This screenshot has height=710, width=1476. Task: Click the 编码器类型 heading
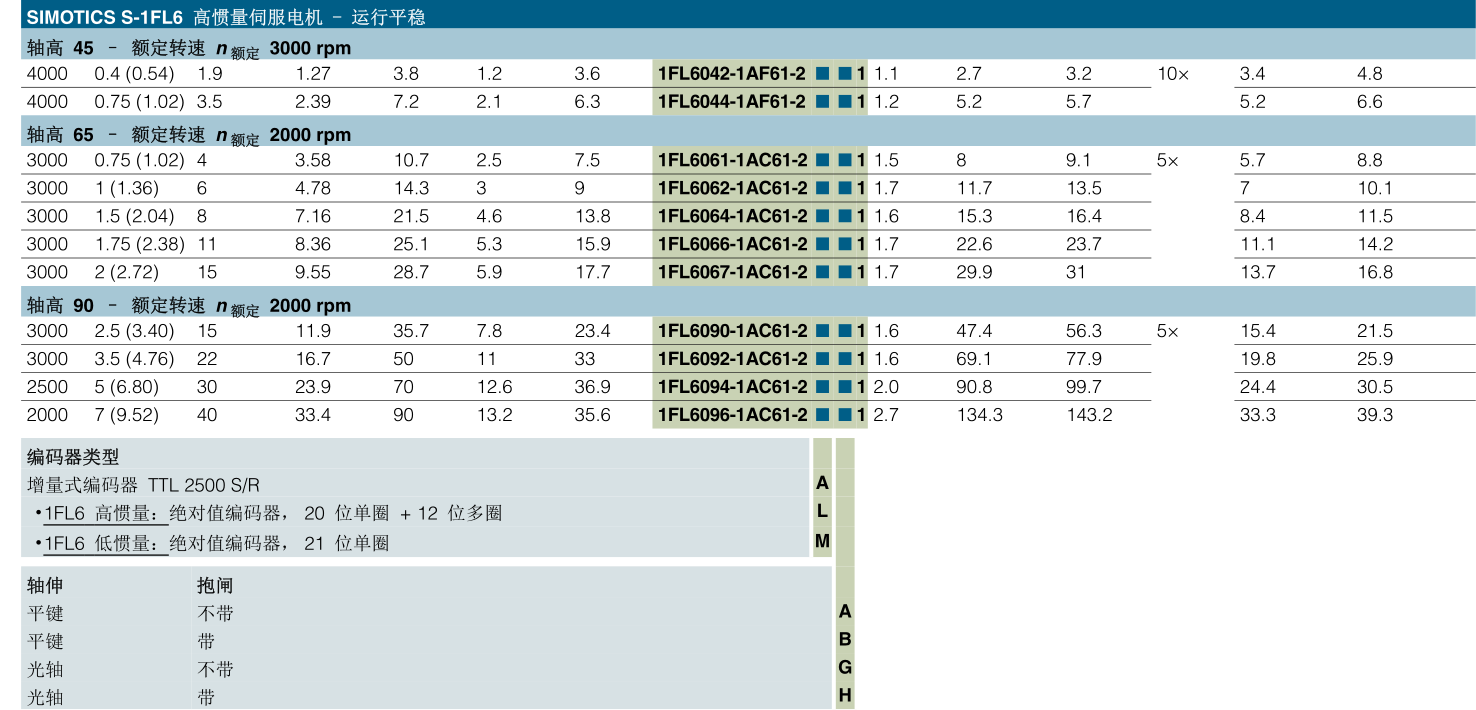(x=73, y=457)
